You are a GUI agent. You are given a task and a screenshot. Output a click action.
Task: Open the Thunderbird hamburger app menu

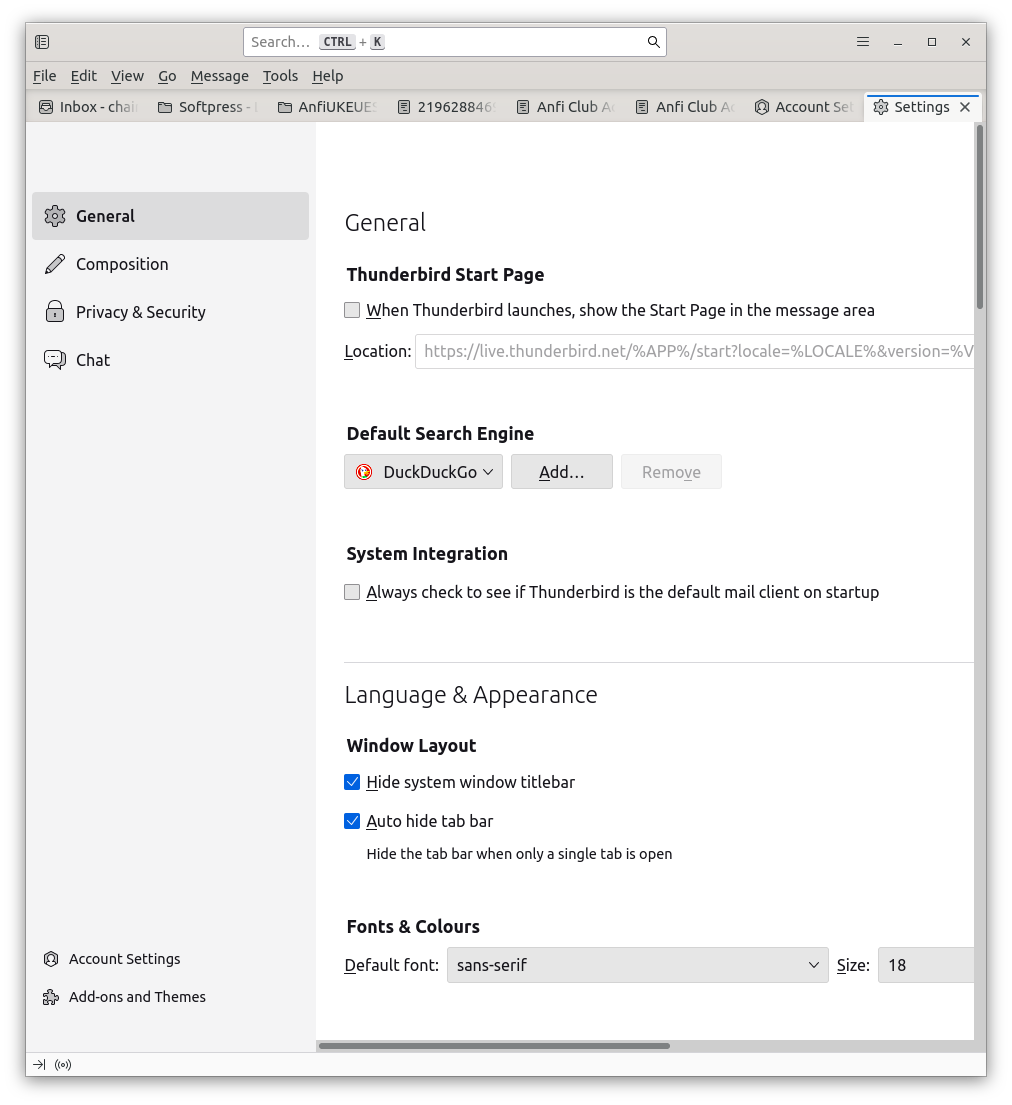863,42
